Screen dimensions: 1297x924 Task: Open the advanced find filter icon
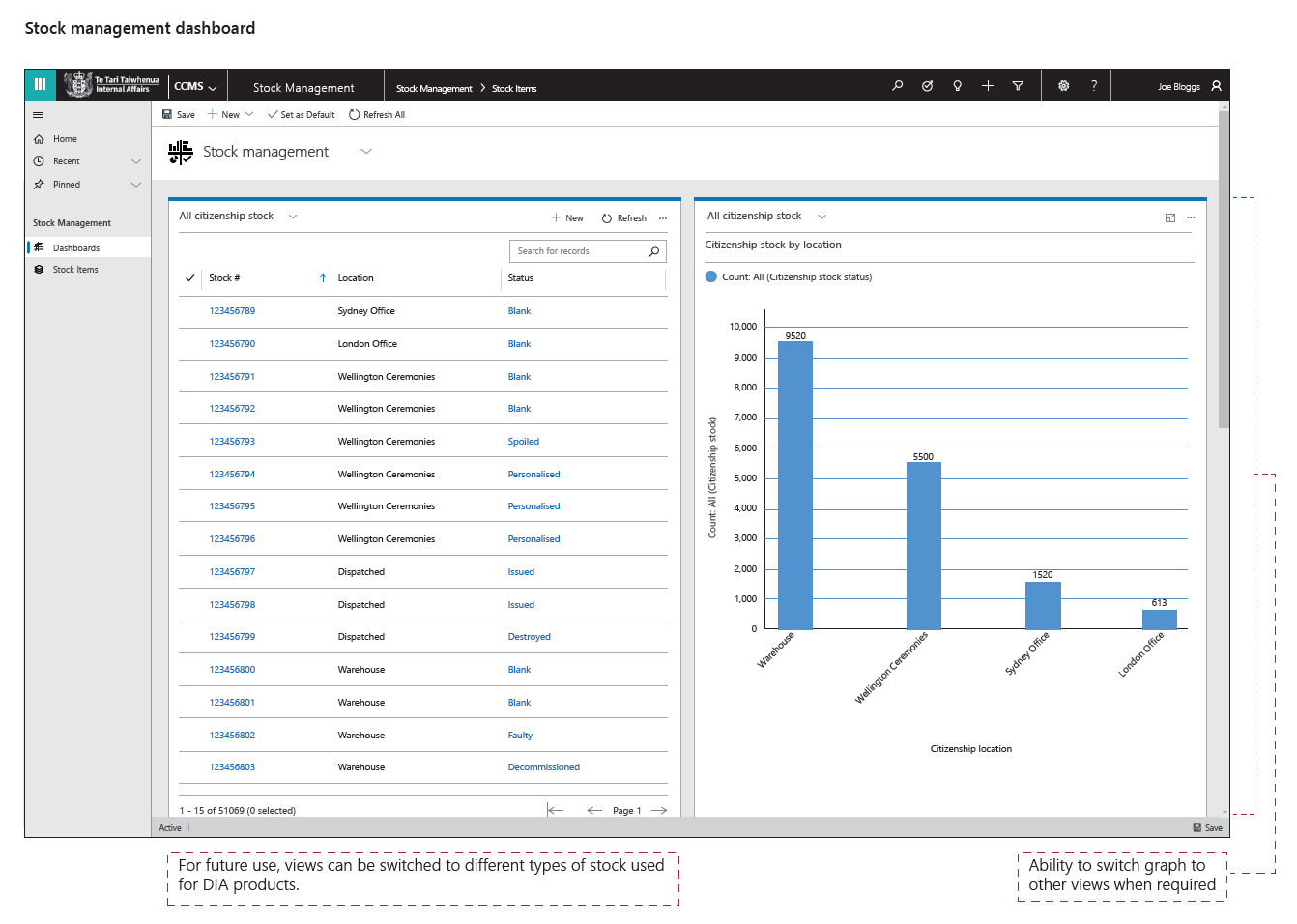coord(1018,86)
